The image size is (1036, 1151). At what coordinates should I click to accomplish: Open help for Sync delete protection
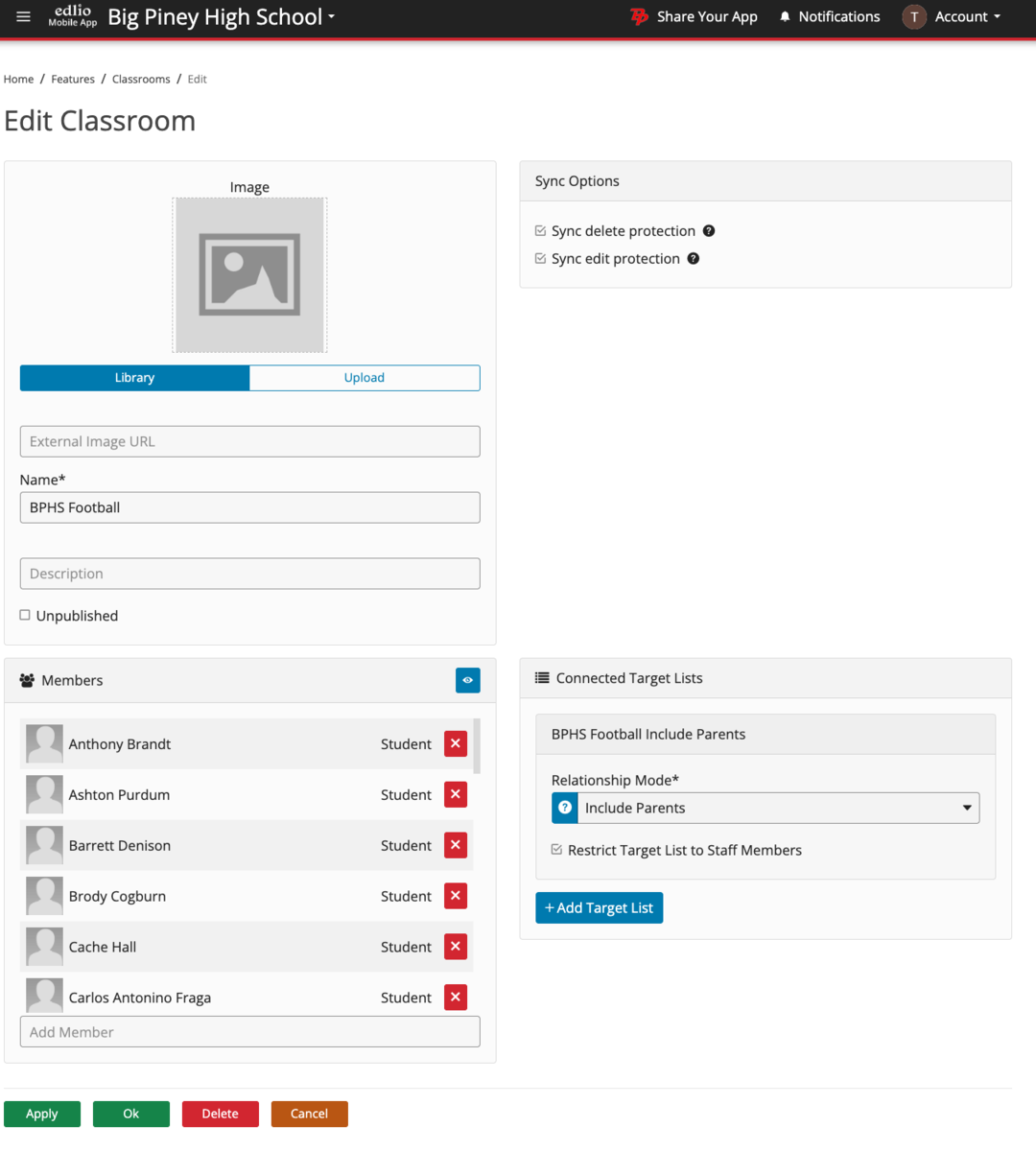click(708, 230)
